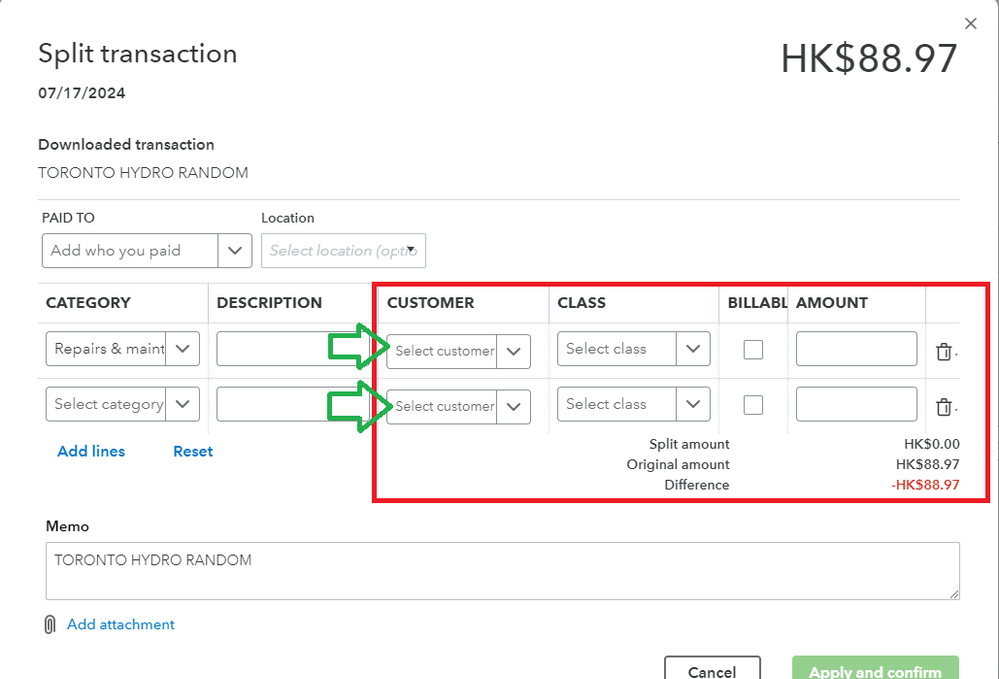This screenshot has width=999, height=679.
Task: Click the Split amount label
Action: coord(689,444)
